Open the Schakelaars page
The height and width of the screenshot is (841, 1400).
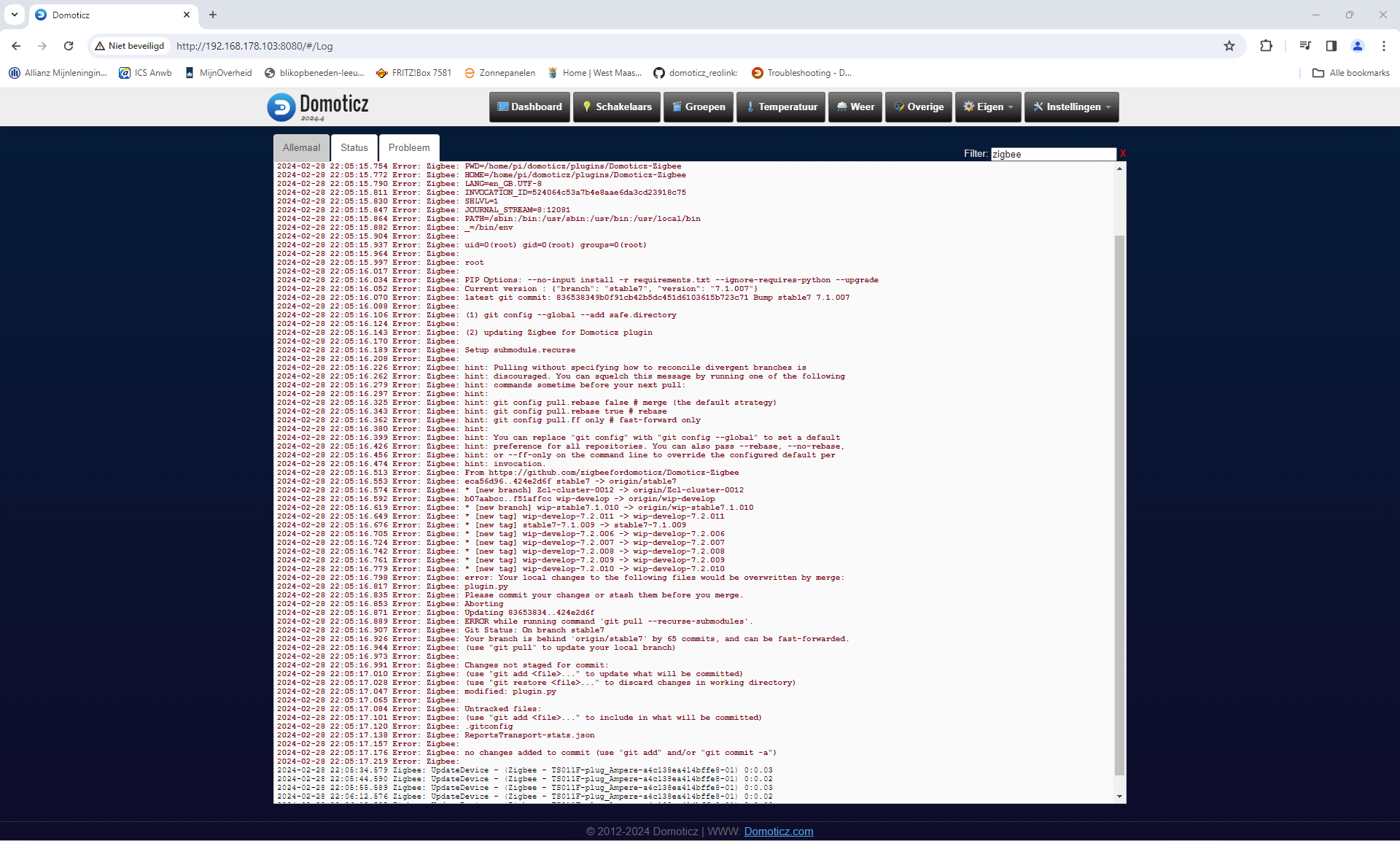[x=617, y=106]
